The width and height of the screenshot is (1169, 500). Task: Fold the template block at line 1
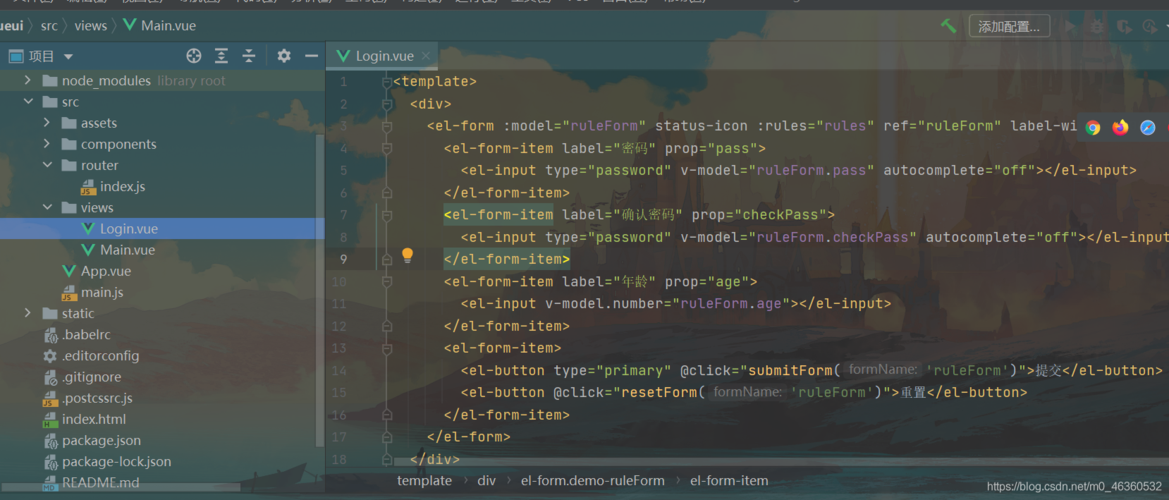(x=386, y=82)
